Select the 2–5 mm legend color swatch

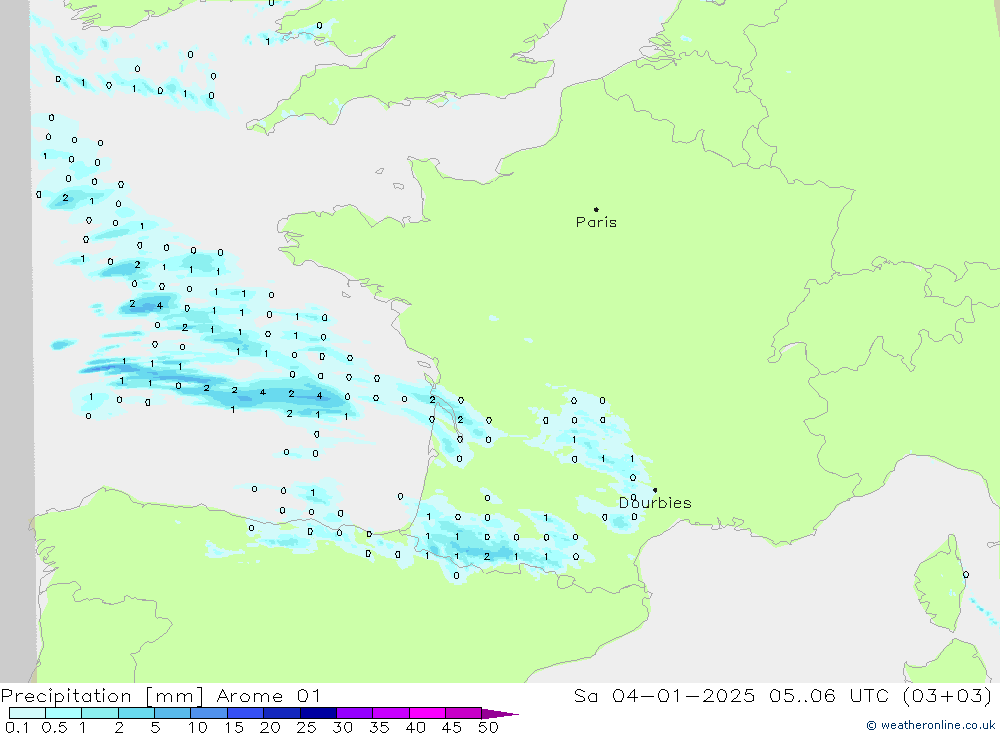[x=136, y=713]
